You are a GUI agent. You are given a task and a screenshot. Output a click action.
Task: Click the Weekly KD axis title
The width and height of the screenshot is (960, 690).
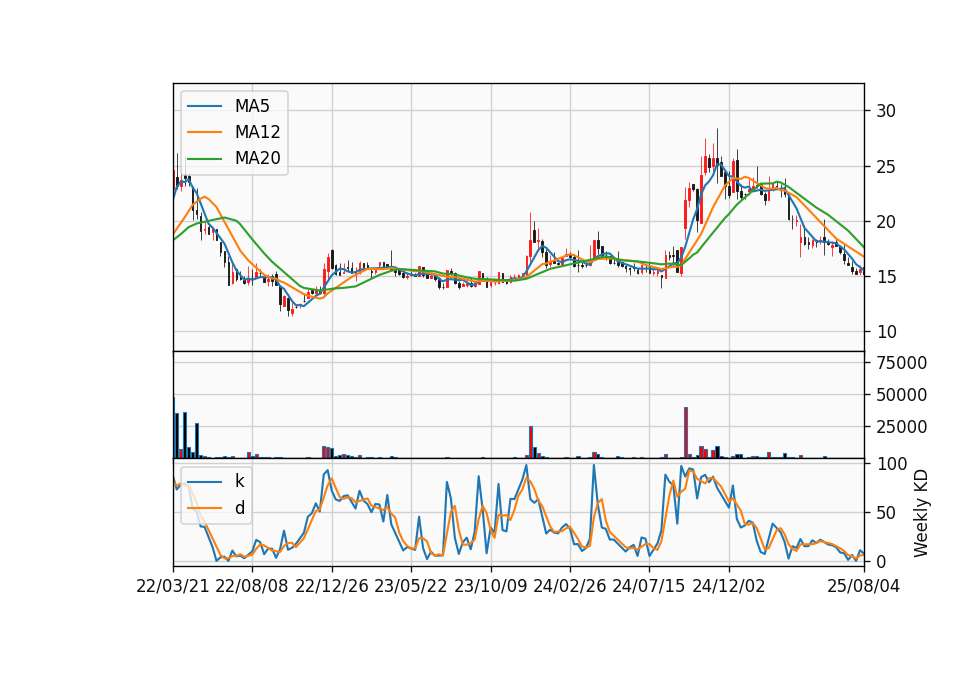click(920, 513)
